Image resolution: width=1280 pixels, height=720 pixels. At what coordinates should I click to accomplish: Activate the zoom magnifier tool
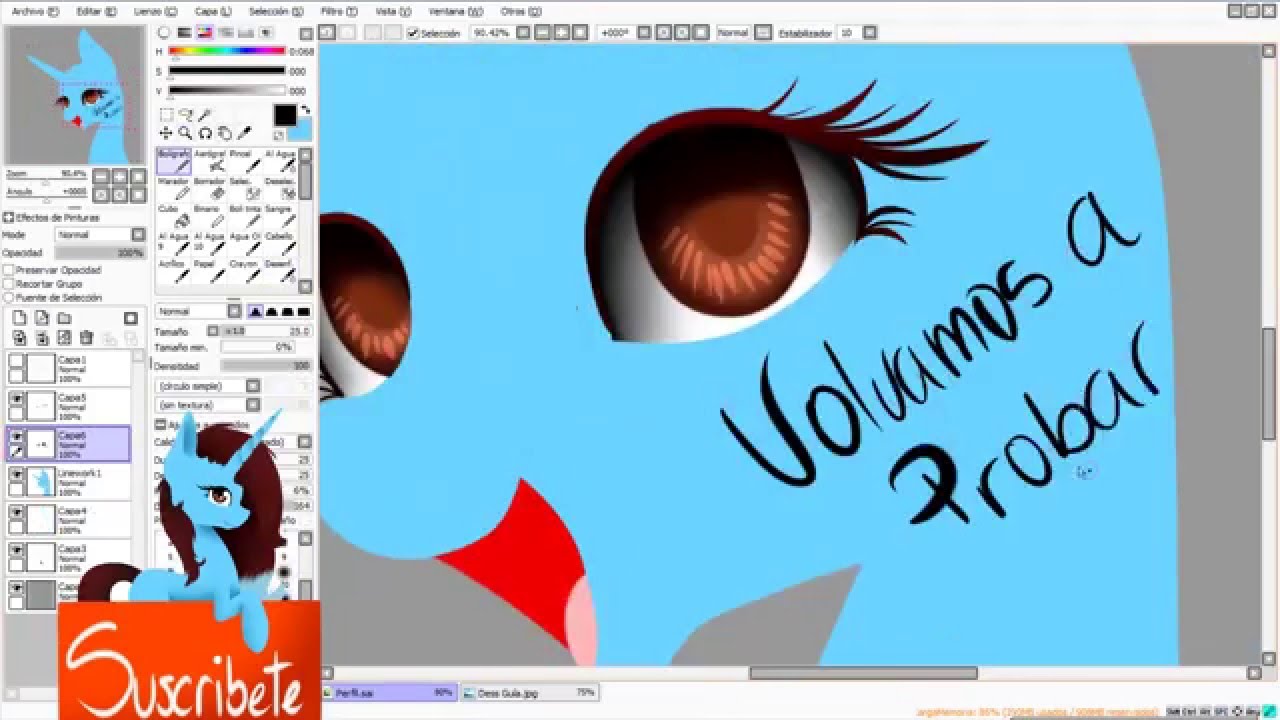[x=185, y=133]
